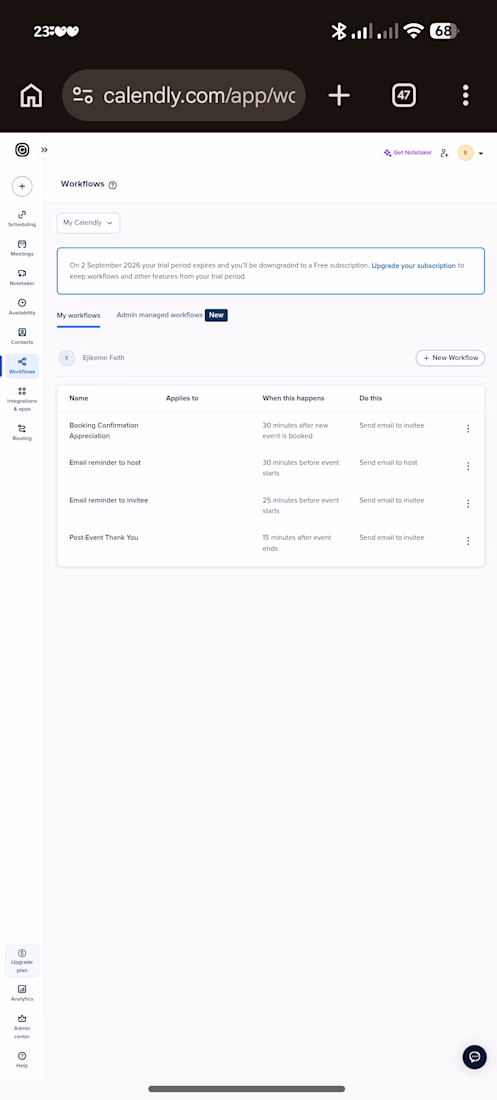Tap the calendly.com address bar
Image resolution: width=497 pixels, height=1100 pixels.
[184, 95]
